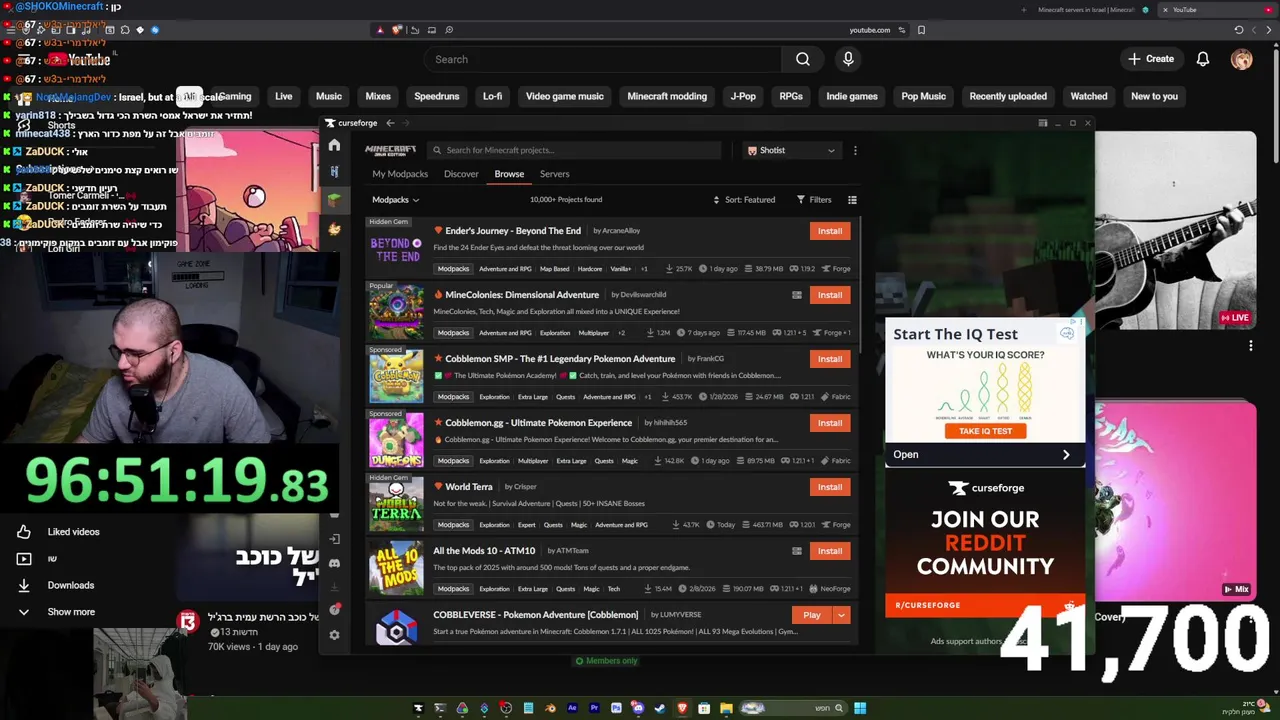The width and height of the screenshot is (1280, 720).
Task: Go back with CurseForge back arrow
Action: (x=390, y=123)
